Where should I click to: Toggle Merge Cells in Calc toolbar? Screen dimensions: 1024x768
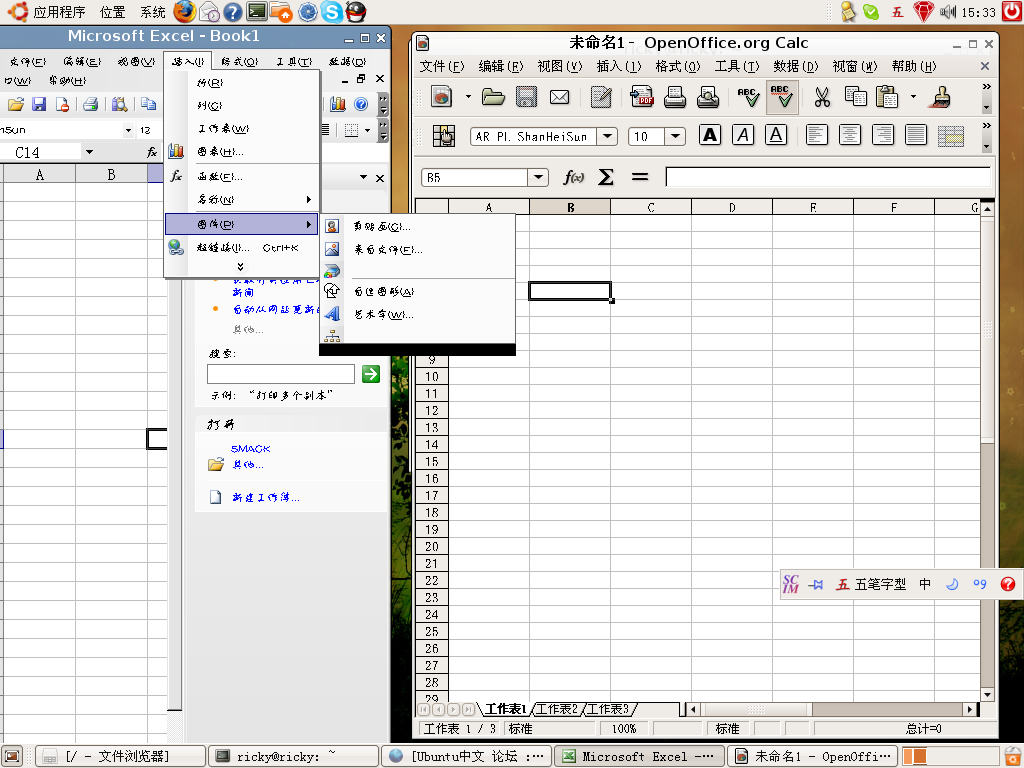pos(951,135)
